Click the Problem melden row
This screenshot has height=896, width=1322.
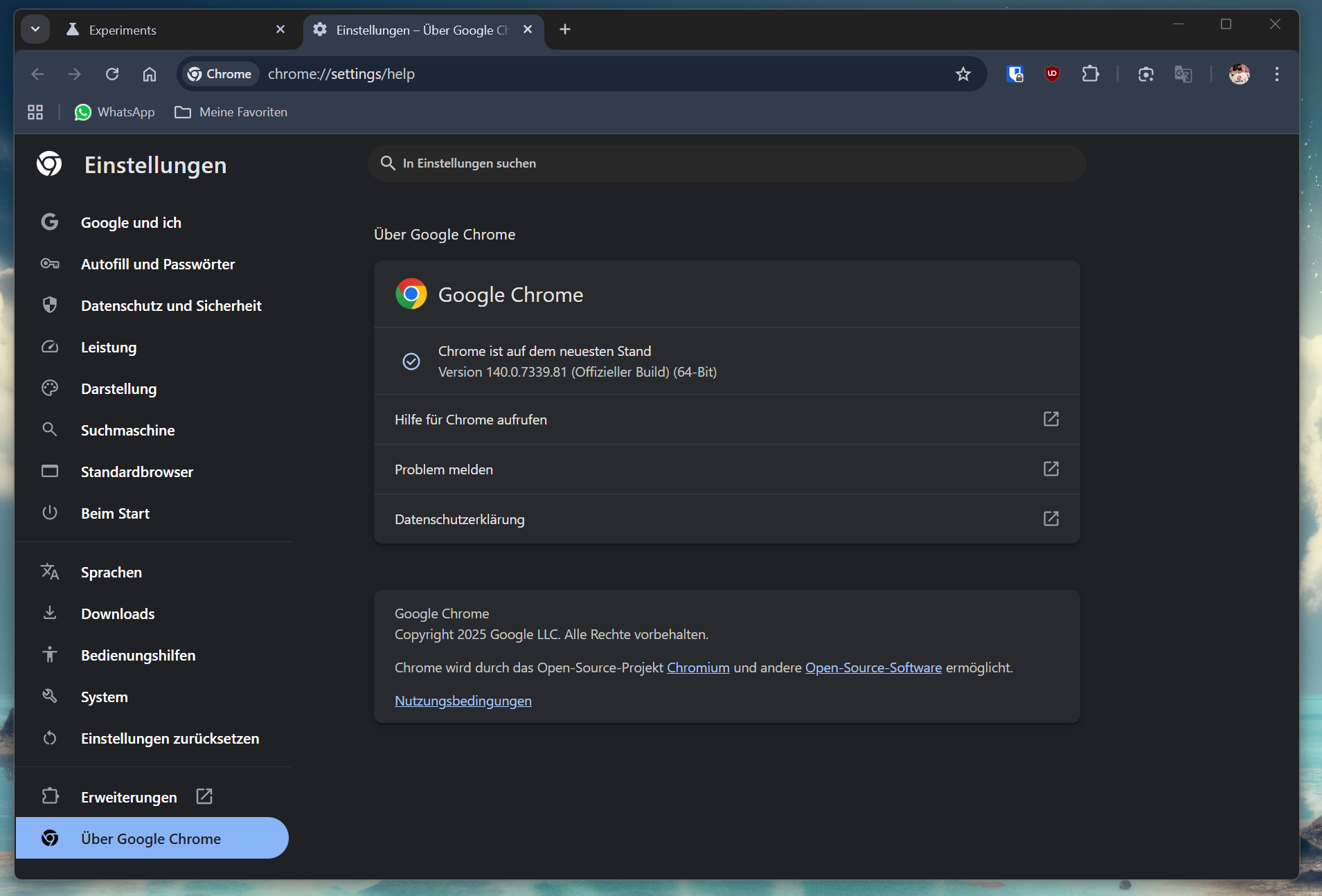point(726,469)
